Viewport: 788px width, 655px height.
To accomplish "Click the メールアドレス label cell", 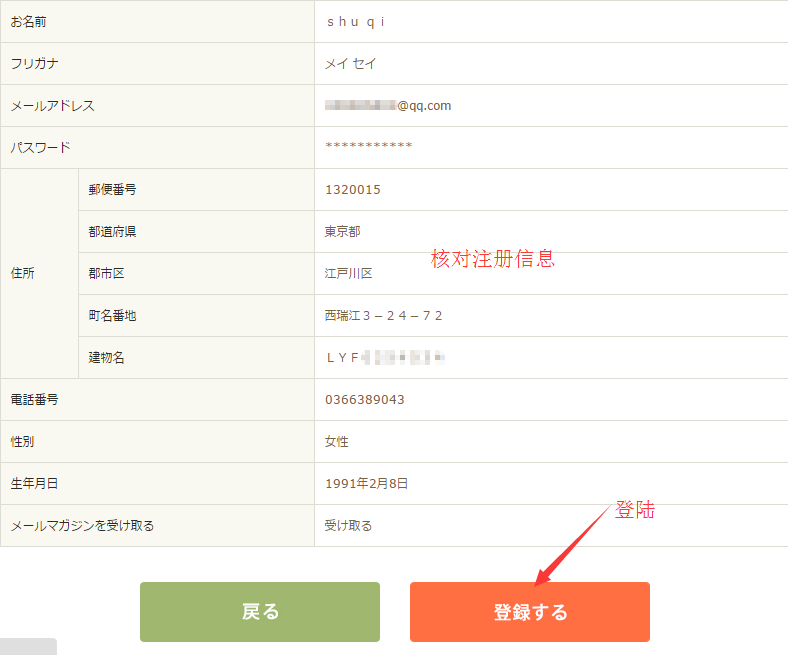I will [x=52, y=106].
